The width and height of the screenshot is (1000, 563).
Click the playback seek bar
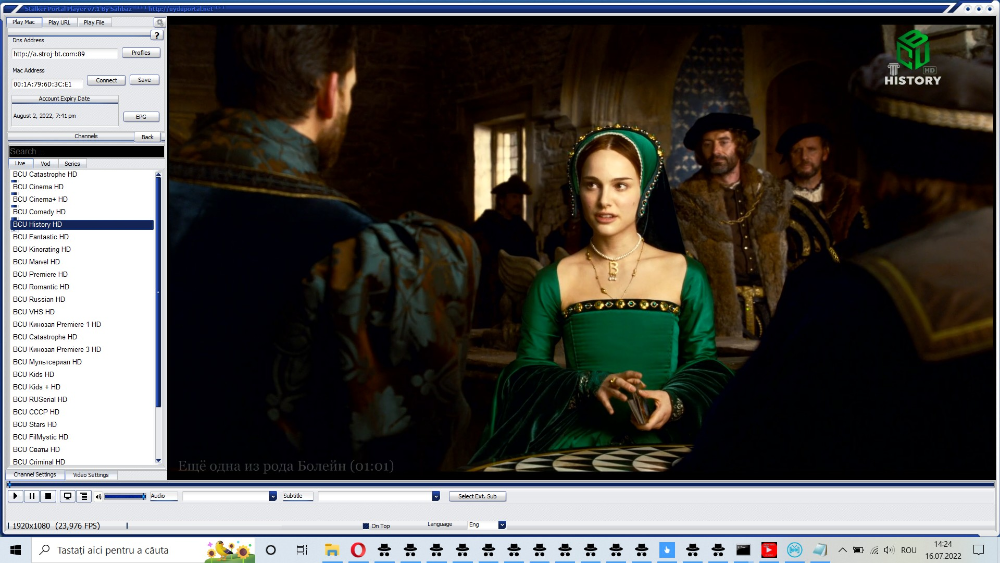point(501,485)
